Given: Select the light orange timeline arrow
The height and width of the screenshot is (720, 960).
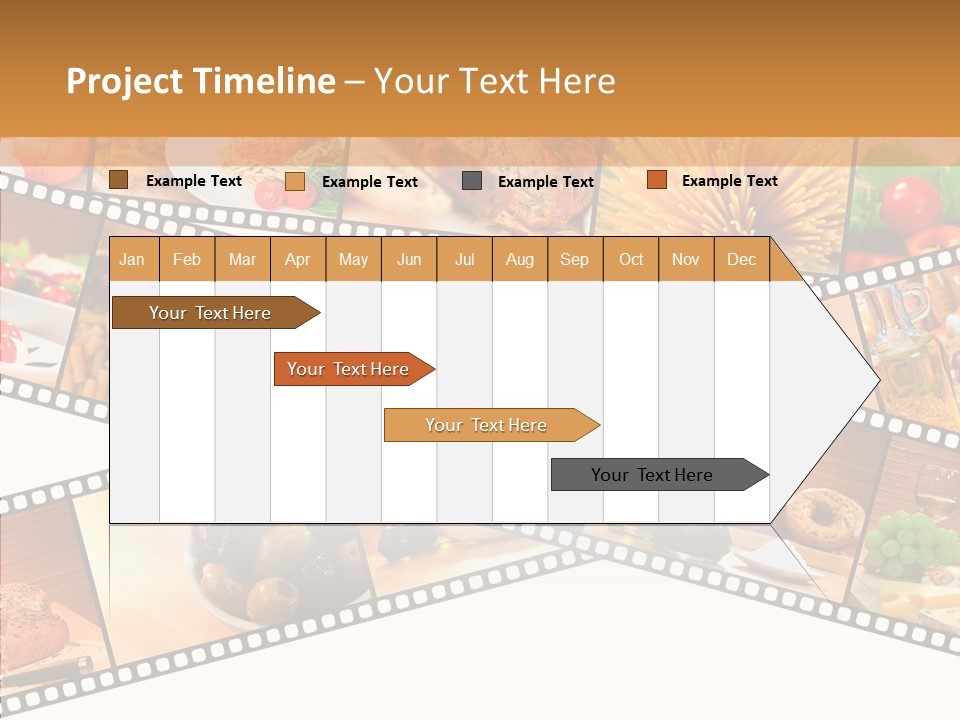Looking at the screenshot, I should 488,425.
